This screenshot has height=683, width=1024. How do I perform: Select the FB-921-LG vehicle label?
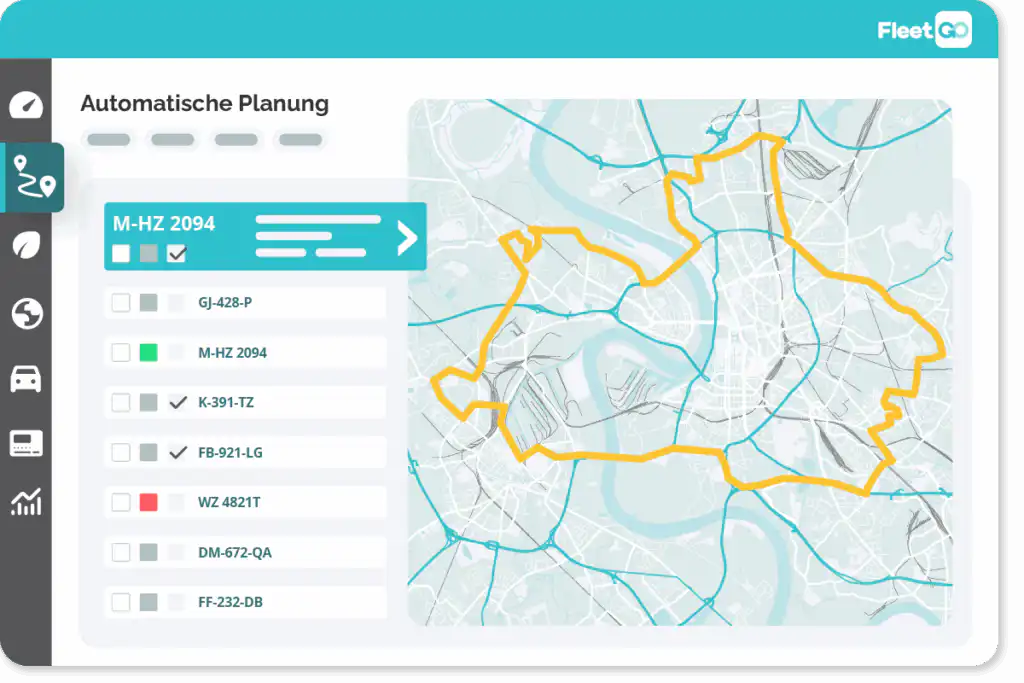(231, 453)
